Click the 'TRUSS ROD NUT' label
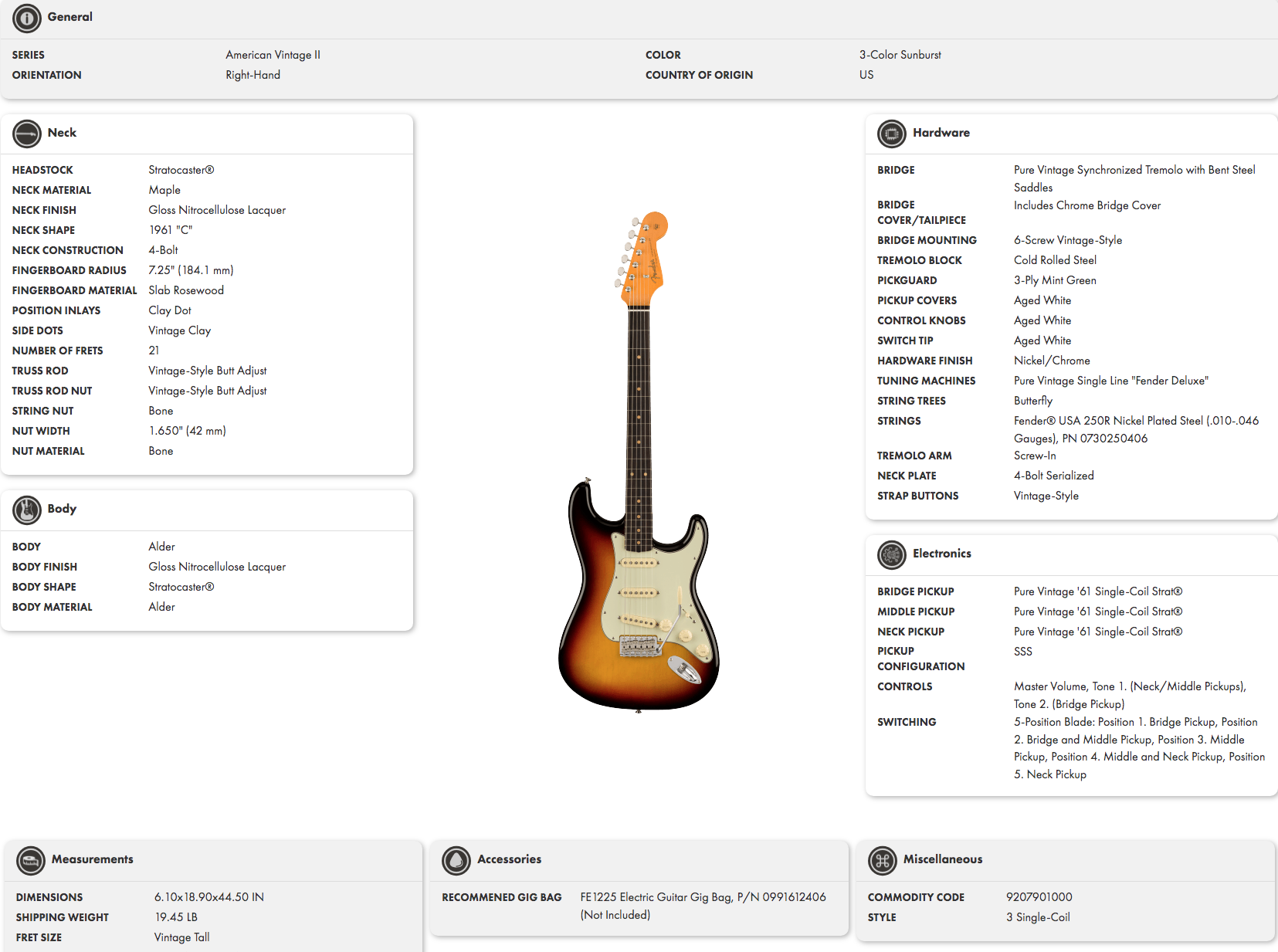Image resolution: width=1278 pixels, height=952 pixels. tap(52, 391)
